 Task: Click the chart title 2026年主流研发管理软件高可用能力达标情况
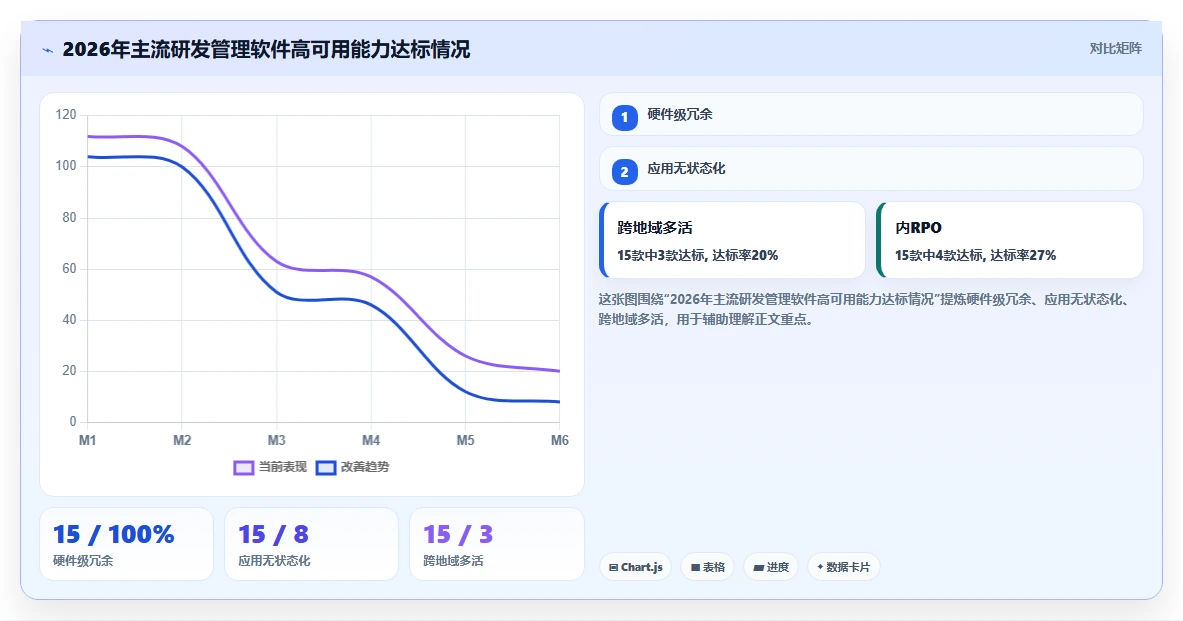266,50
